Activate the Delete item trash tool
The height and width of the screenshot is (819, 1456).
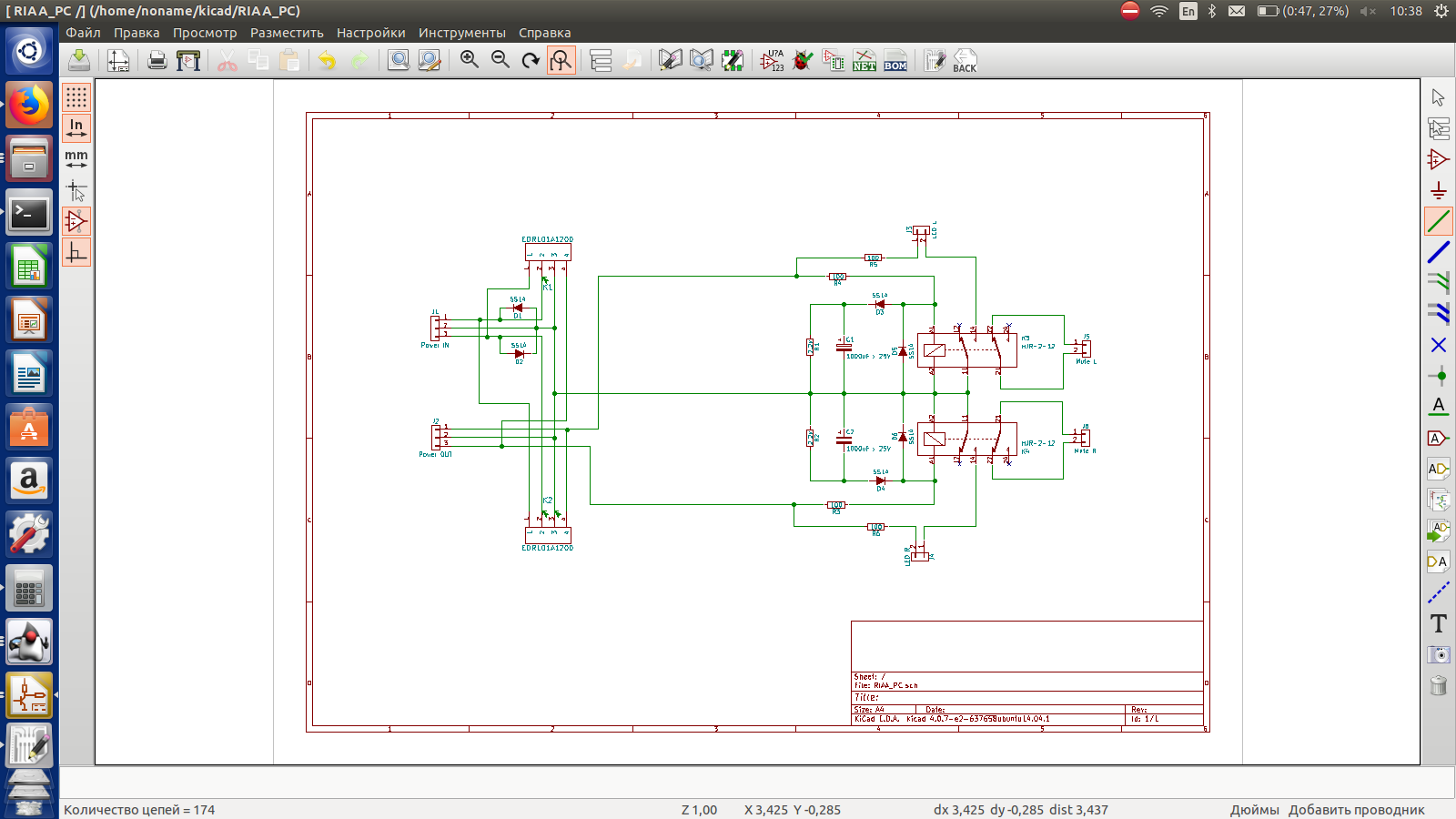click(1438, 685)
